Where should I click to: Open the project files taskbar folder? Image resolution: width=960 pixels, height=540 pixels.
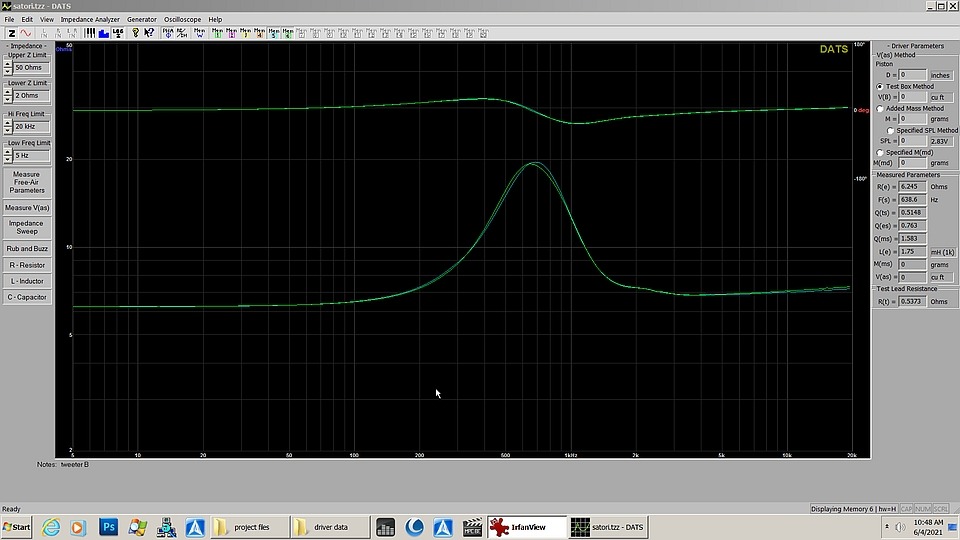click(x=249, y=527)
